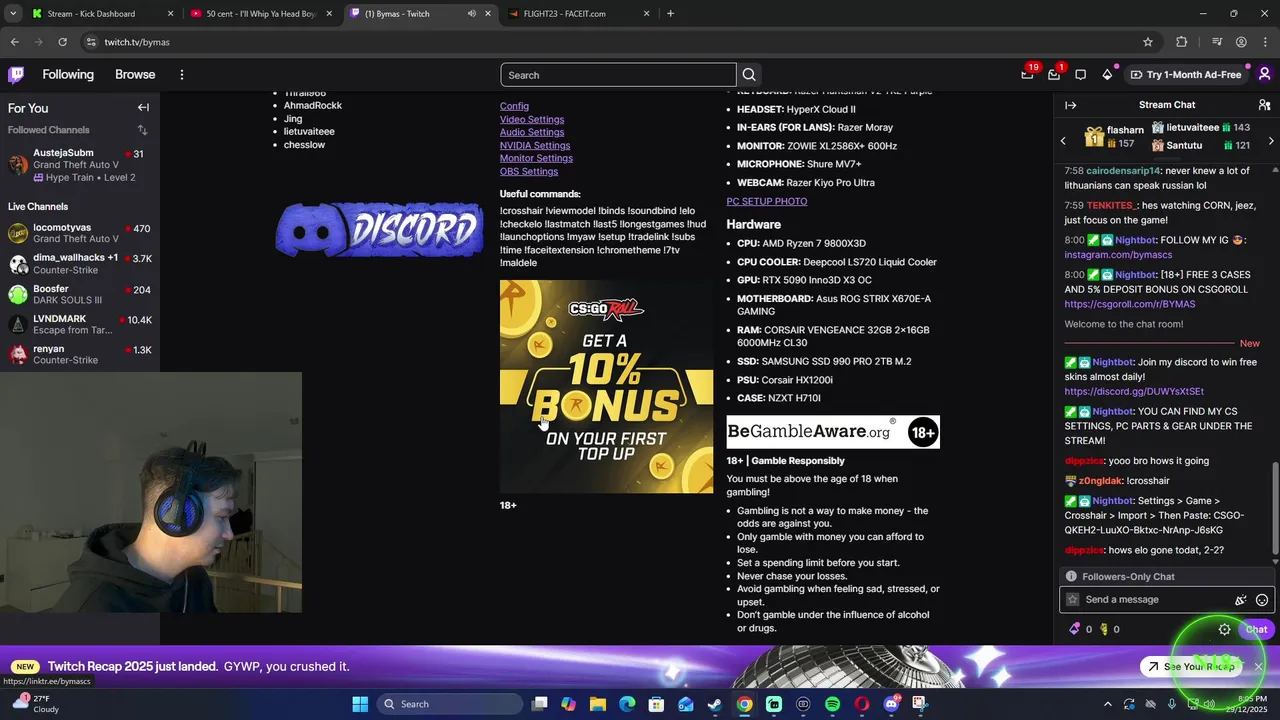Reload the page in Chrome
Viewport: 1280px width, 720px height.
point(62,42)
